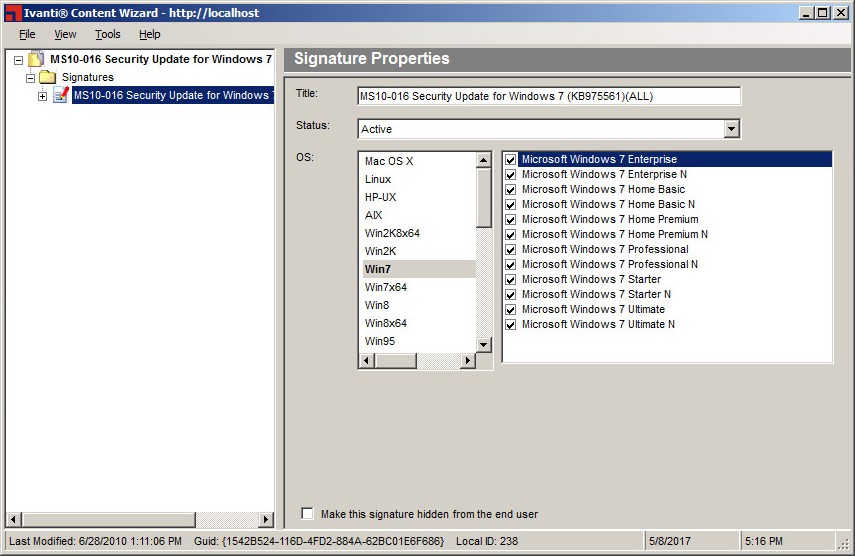Select Win7 in OS list

pyautogui.click(x=418, y=269)
